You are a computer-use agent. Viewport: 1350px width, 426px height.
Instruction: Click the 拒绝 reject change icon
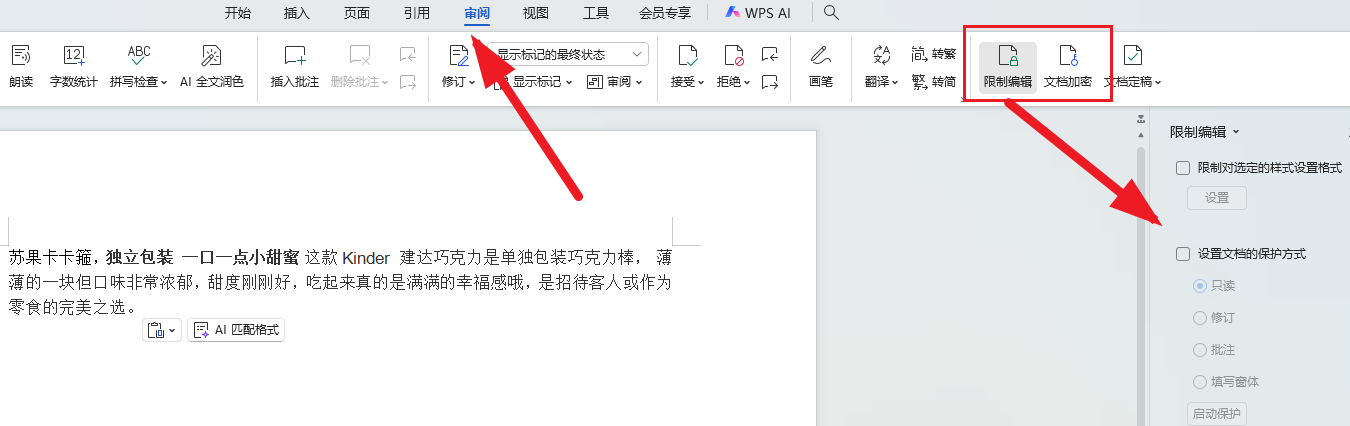click(734, 55)
